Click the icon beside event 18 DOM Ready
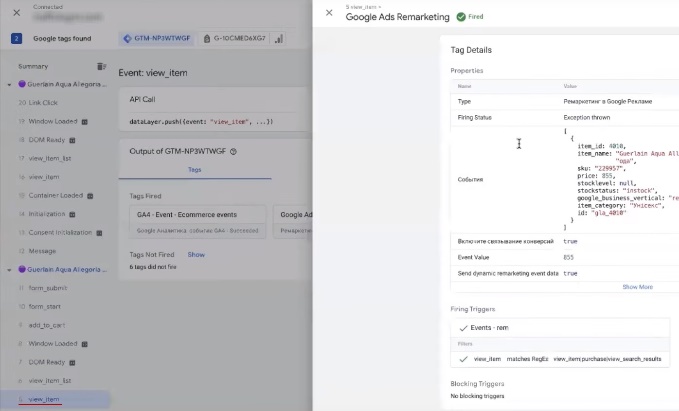The height and width of the screenshot is (411, 679). click(x=76, y=140)
